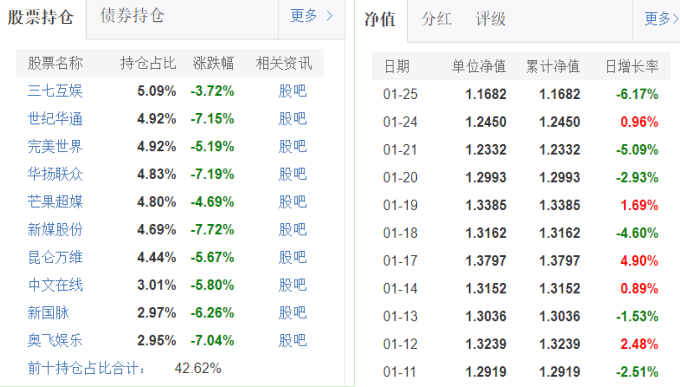Open stock 完美世界
The image size is (680, 387).
coord(55,147)
